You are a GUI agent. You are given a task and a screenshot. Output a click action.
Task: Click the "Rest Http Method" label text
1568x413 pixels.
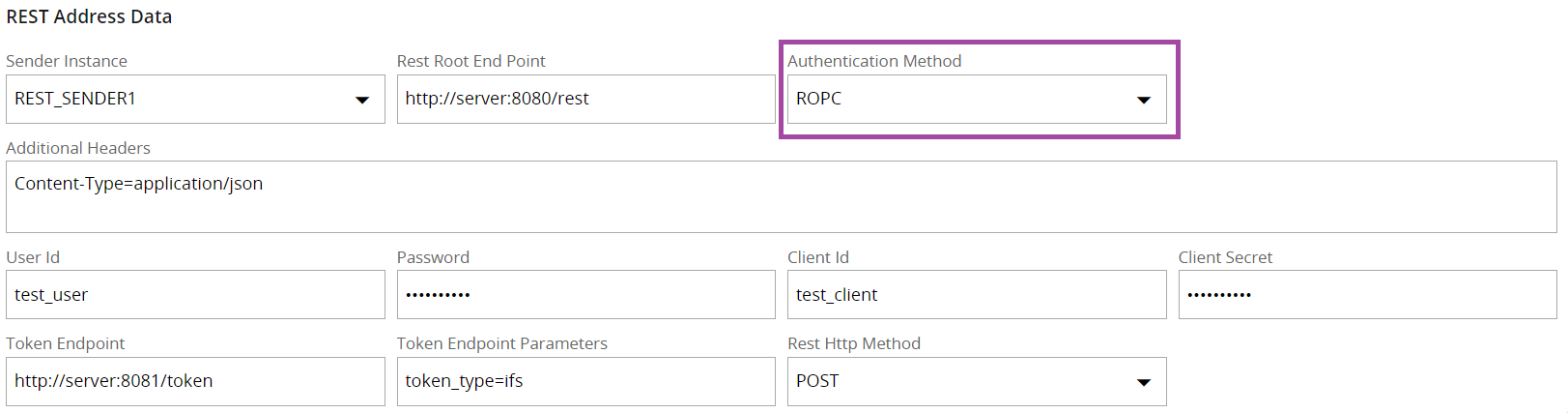(x=854, y=343)
